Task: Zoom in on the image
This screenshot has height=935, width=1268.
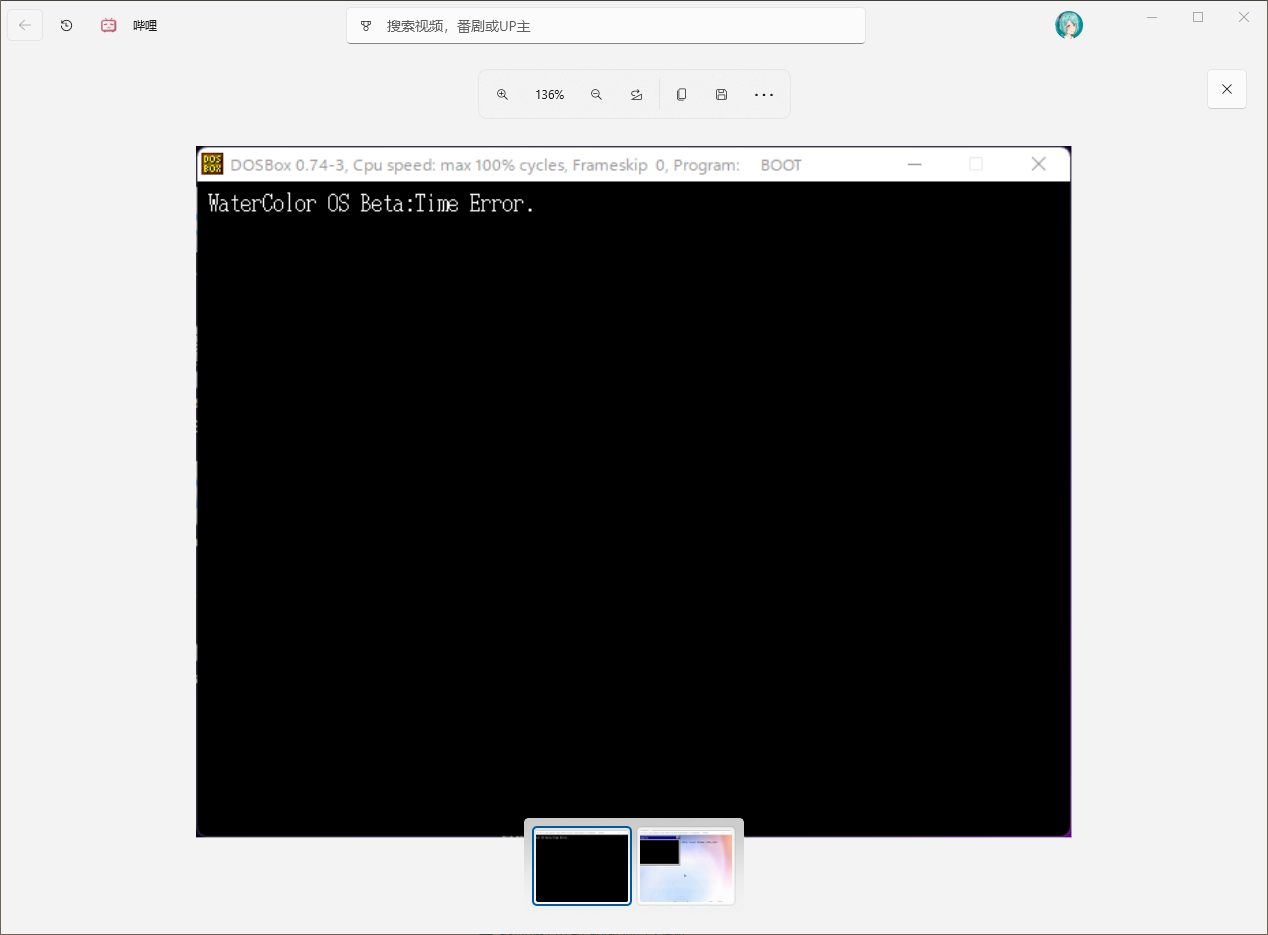Action: (x=502, y=95)
